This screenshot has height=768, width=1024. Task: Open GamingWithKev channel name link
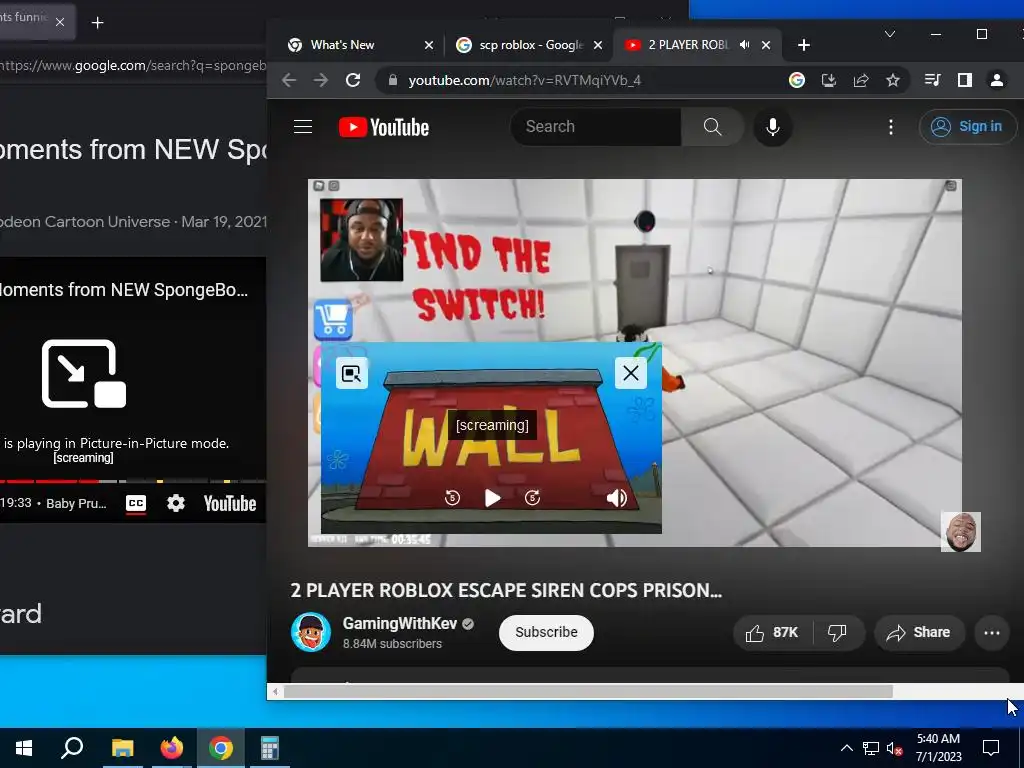[400, 624]
